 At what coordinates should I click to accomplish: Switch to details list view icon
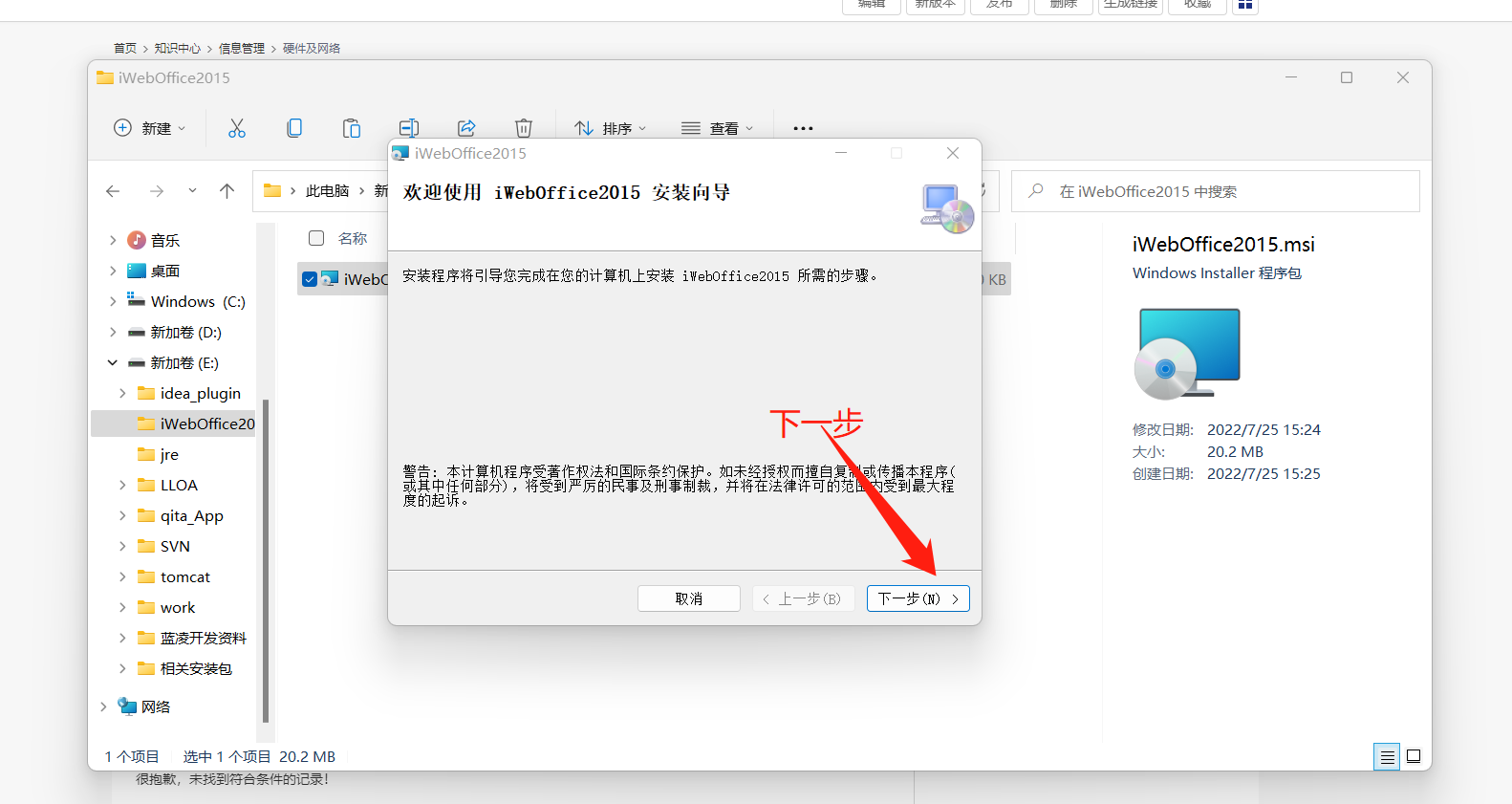click(1387, 756)
